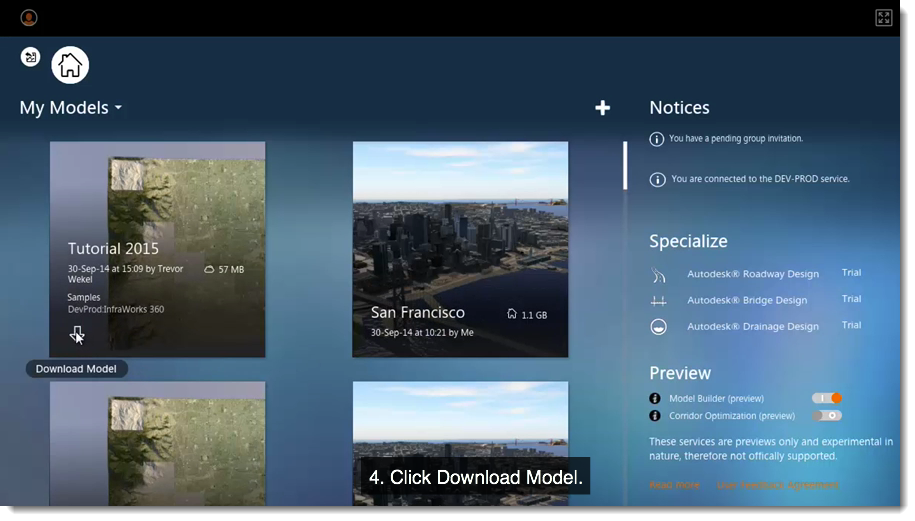Open the San Francisco model tile

click(460, 249)
